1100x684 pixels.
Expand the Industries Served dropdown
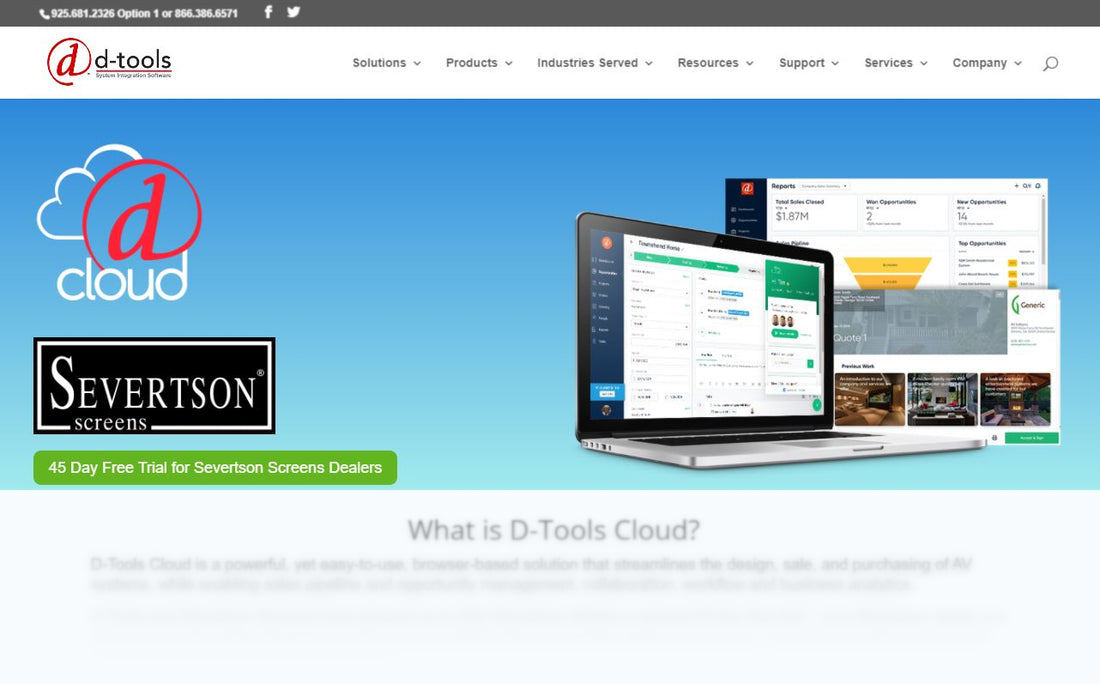[x=594, y=63]
